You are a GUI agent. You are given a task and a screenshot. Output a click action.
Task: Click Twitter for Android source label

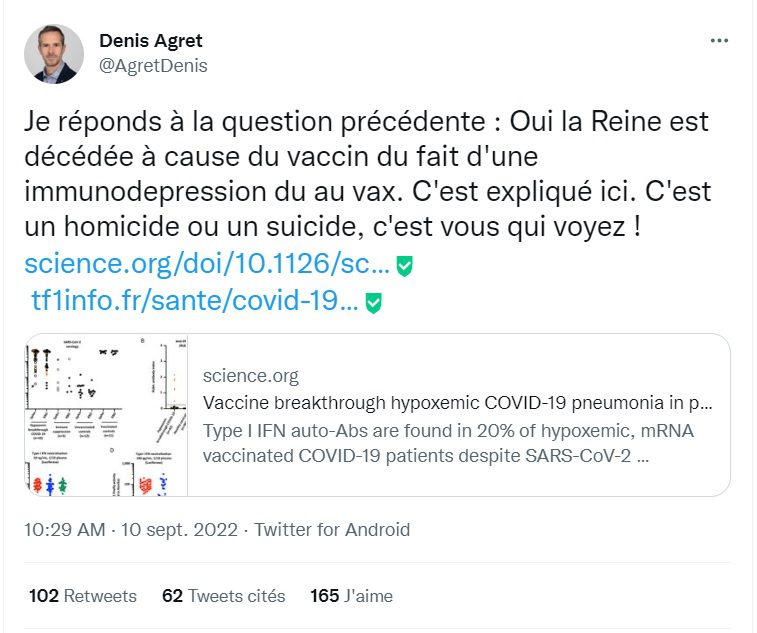coord(332,530)
